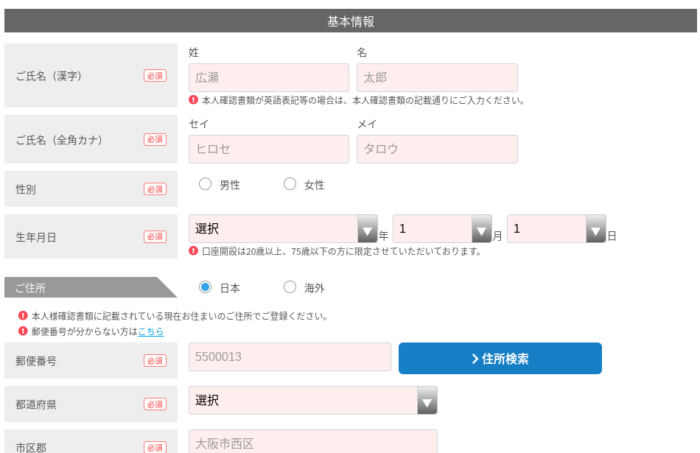Click the alert icon beside address registration note
This screenshot has width=700, height=453.
click(x=23, y=316)
